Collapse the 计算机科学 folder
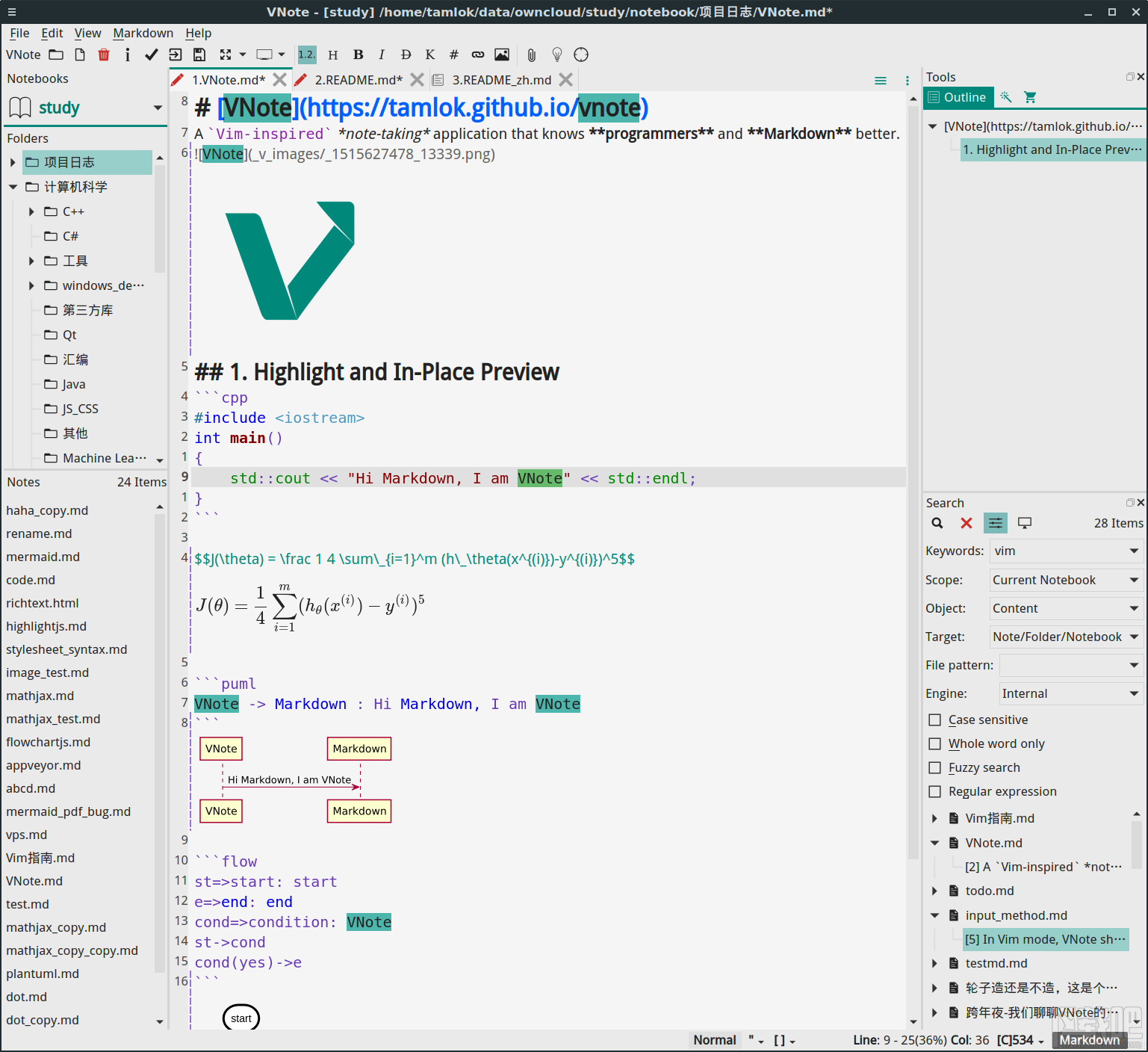The height and width of the screenshot is (1052, 1148). [13, 187]
